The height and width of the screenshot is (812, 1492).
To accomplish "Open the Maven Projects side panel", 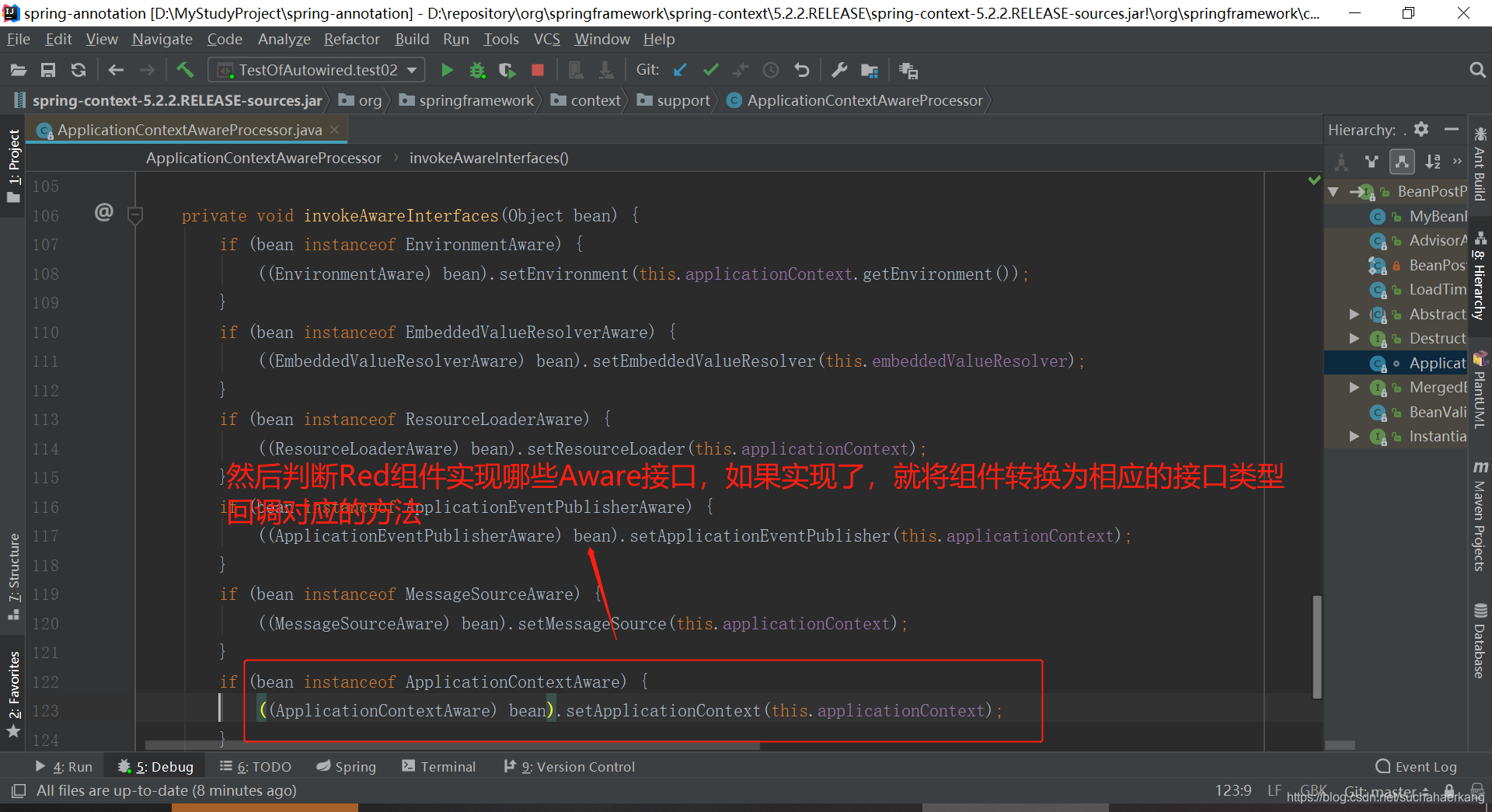I will coord(1480,516).
